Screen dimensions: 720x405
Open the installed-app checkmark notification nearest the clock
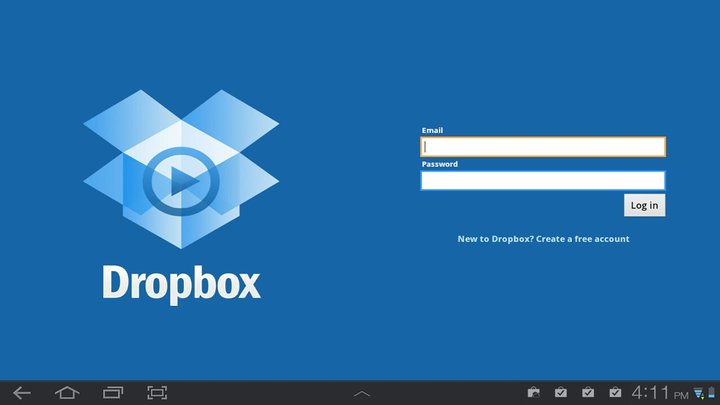click(615, 393)
